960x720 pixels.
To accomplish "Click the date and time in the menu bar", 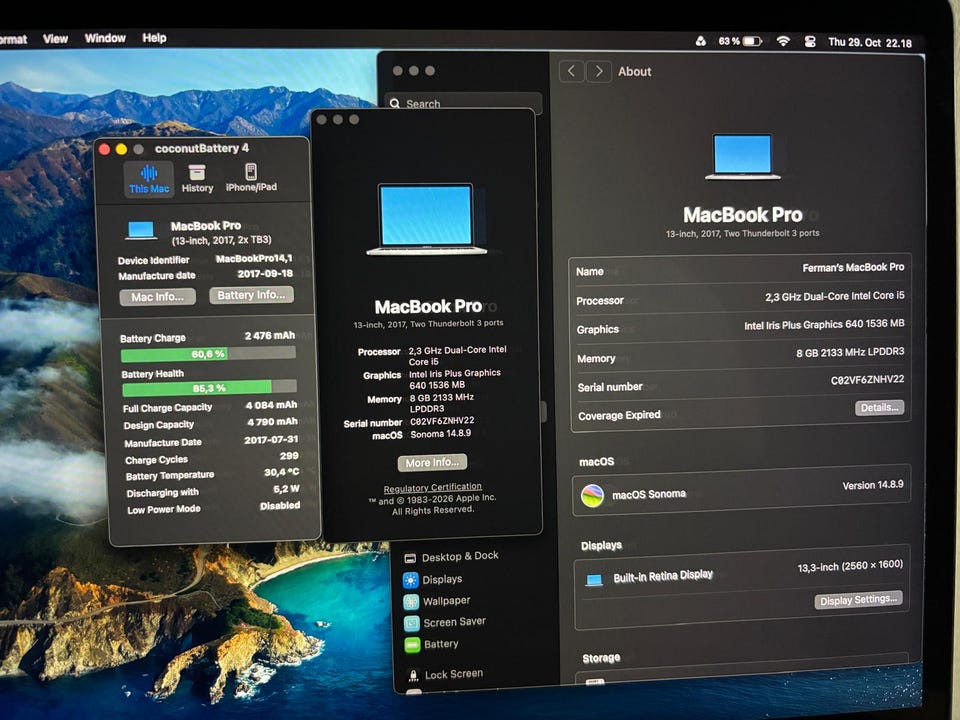I will 869,42.
